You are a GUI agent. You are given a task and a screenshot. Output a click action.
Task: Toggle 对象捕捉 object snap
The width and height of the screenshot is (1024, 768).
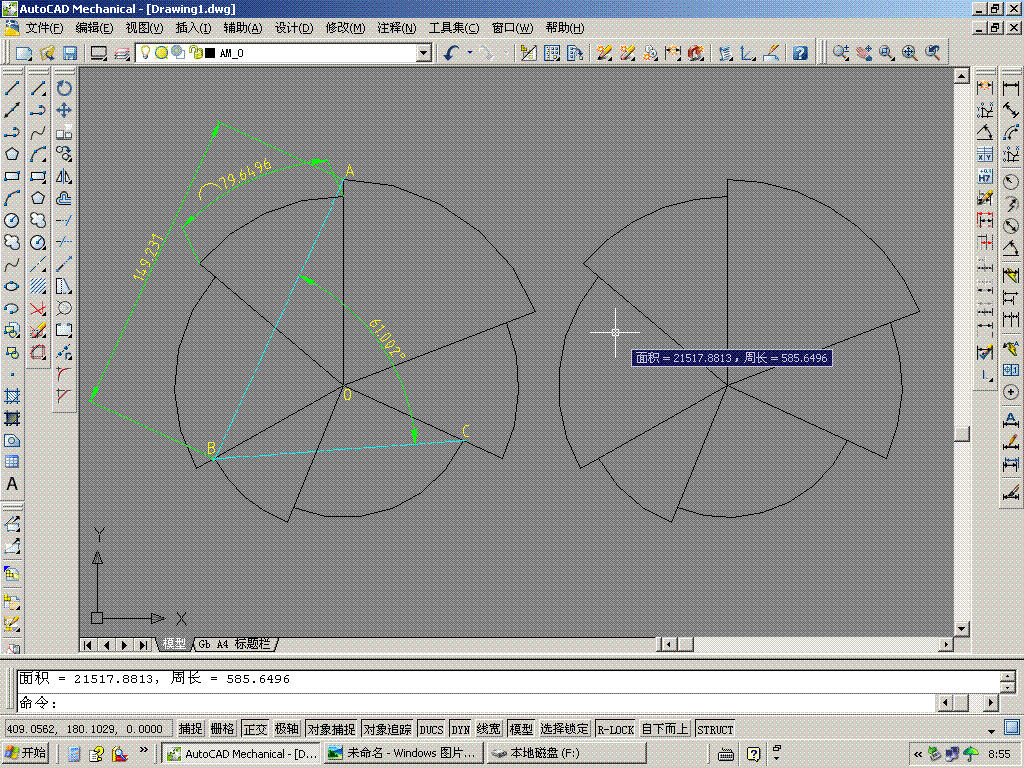coord(331,729)
